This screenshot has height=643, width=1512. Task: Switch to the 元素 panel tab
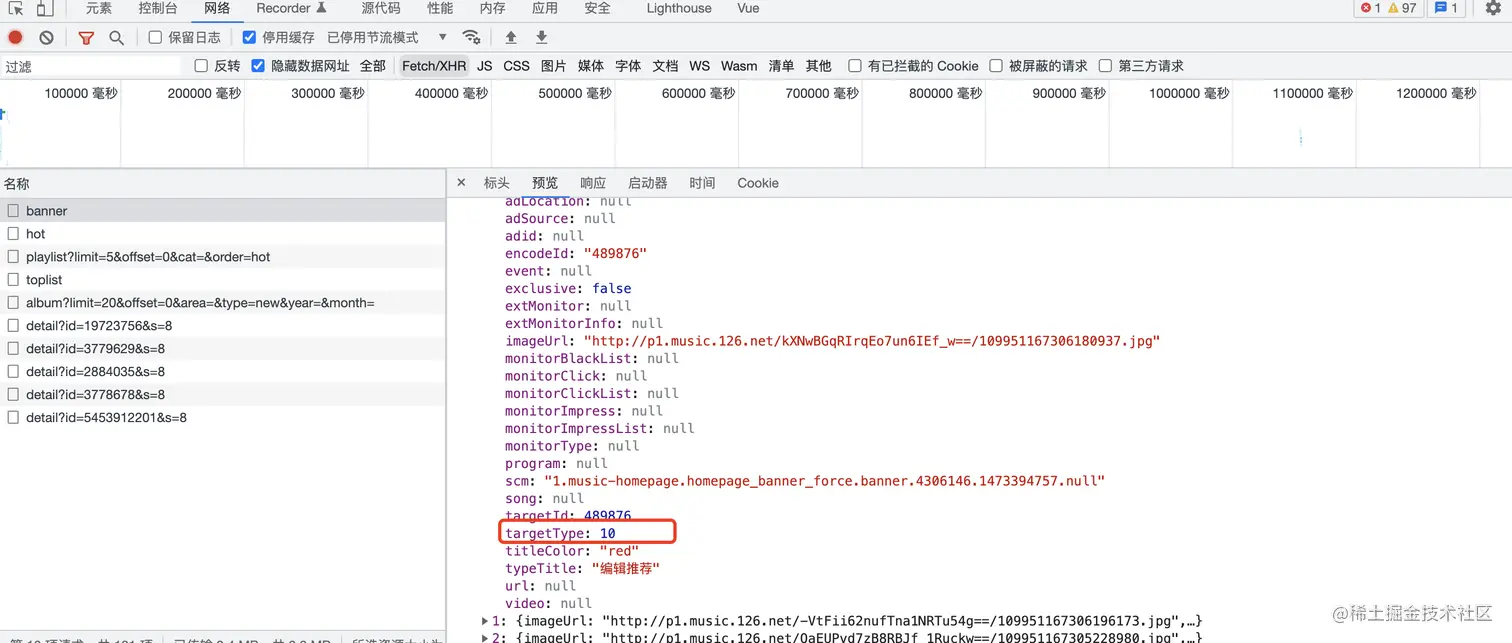click(99, 8)
